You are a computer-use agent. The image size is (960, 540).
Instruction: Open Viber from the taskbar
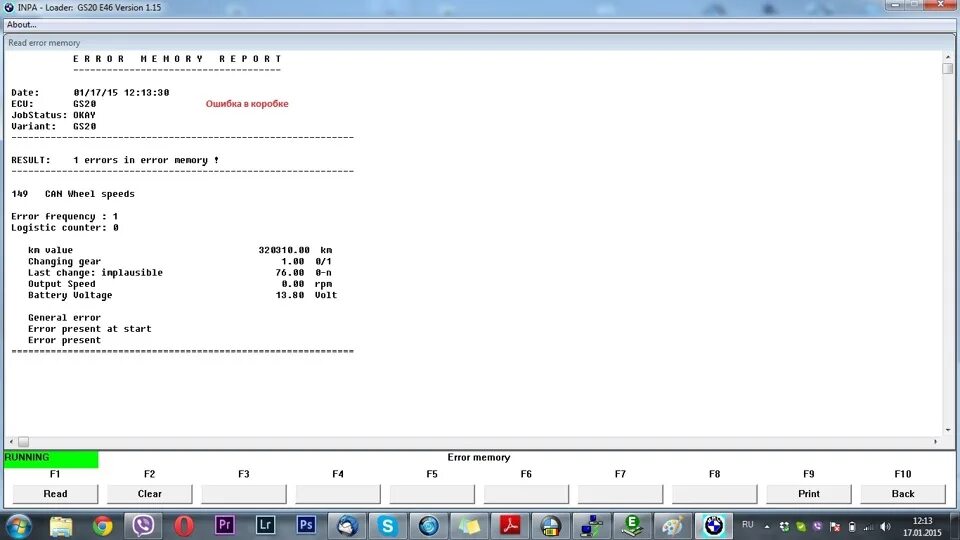pyautogui.click(x=143, y=526)
